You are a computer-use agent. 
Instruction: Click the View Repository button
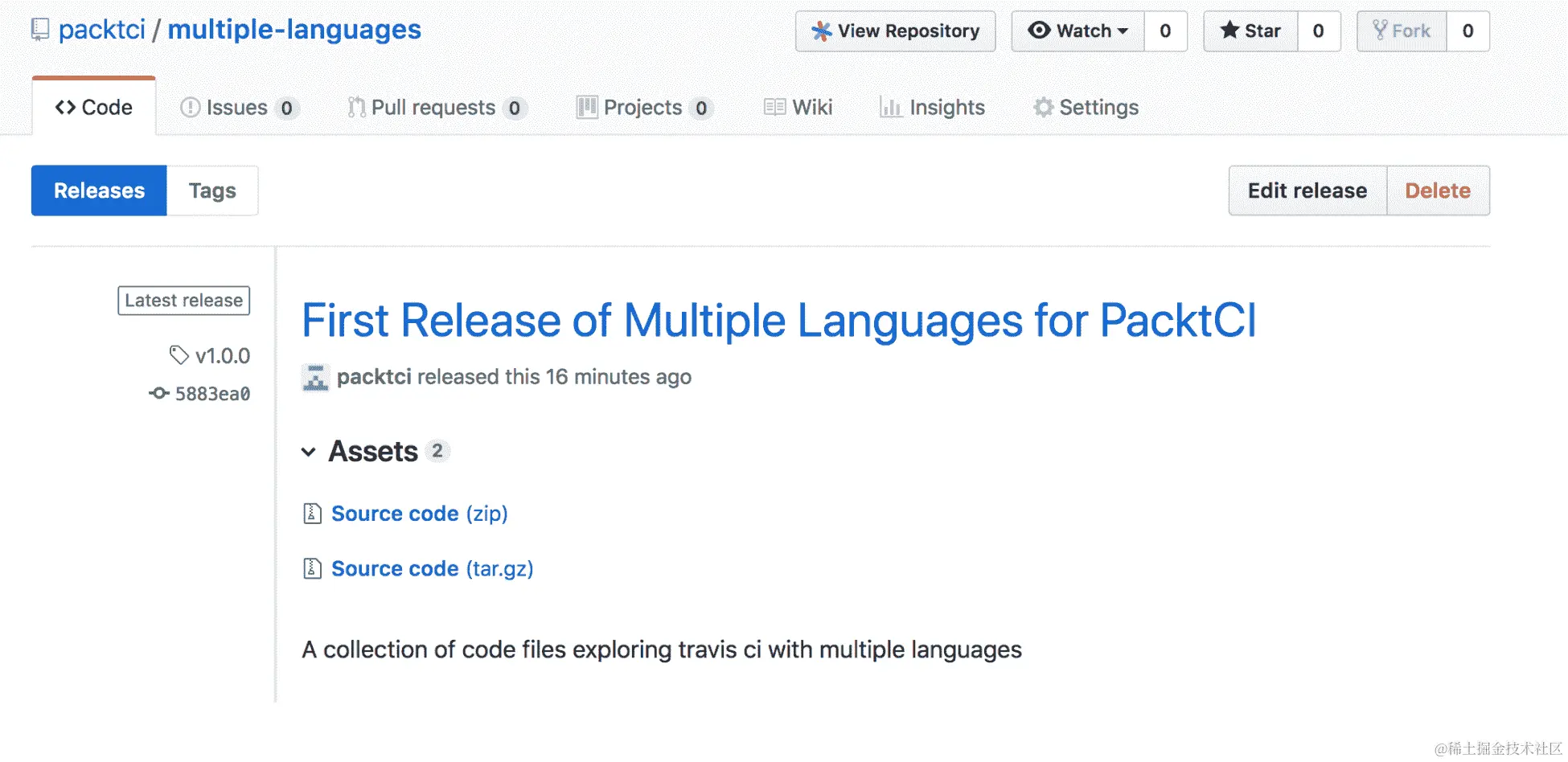pos(895,31)
